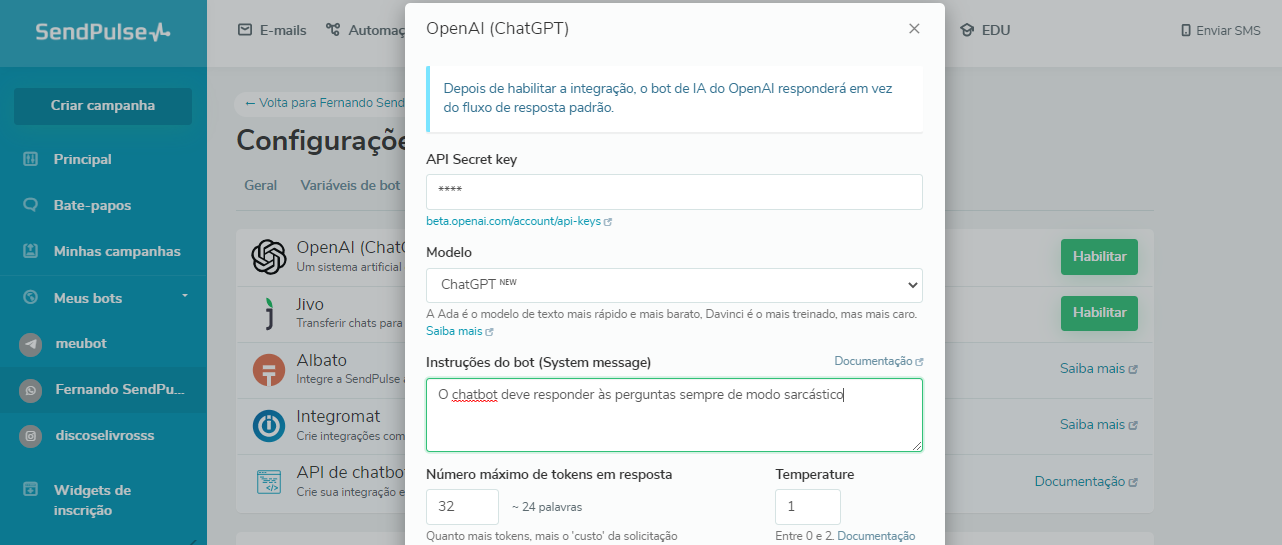Viewport: 1282px width, 545px height.
Task: Click Habilitar button for OpenAI integration
Action: [1099, 257]
